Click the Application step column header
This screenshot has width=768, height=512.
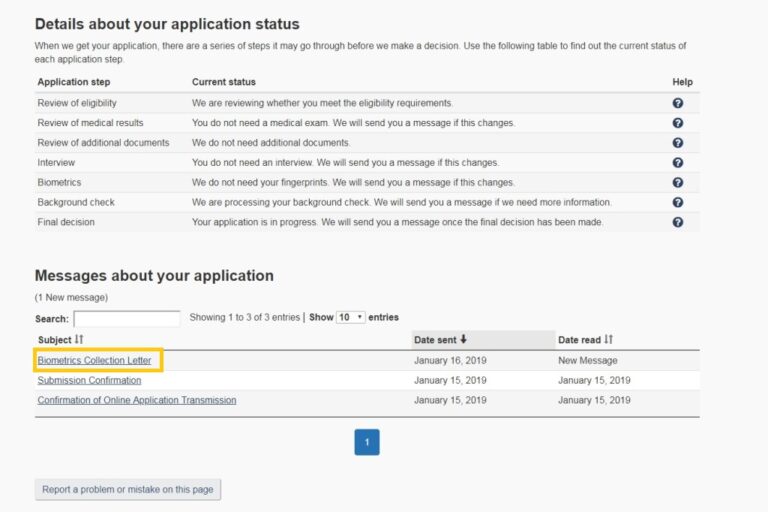[x=74, y=82]
